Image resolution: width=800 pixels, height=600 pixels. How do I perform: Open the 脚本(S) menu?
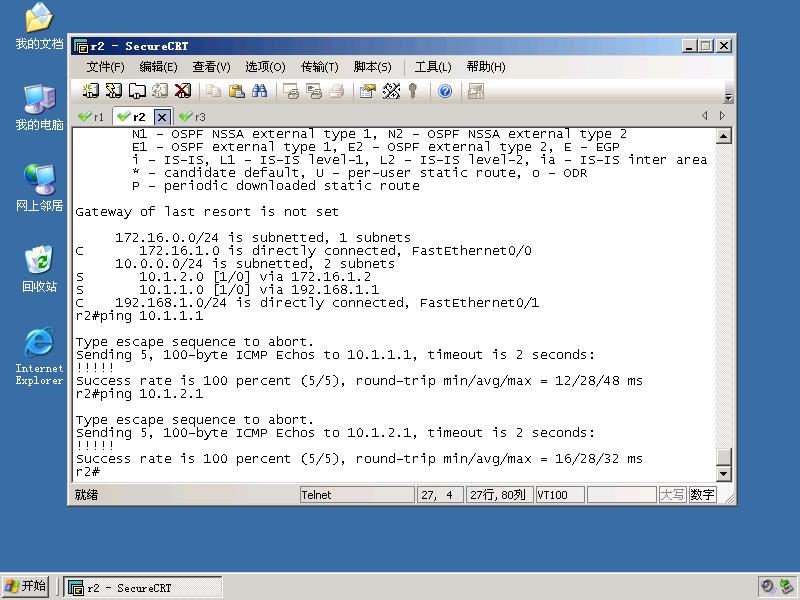click(372, 67)
